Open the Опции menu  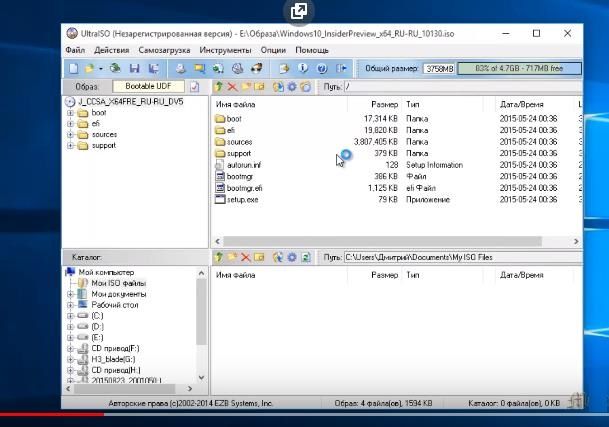point(273,50)
